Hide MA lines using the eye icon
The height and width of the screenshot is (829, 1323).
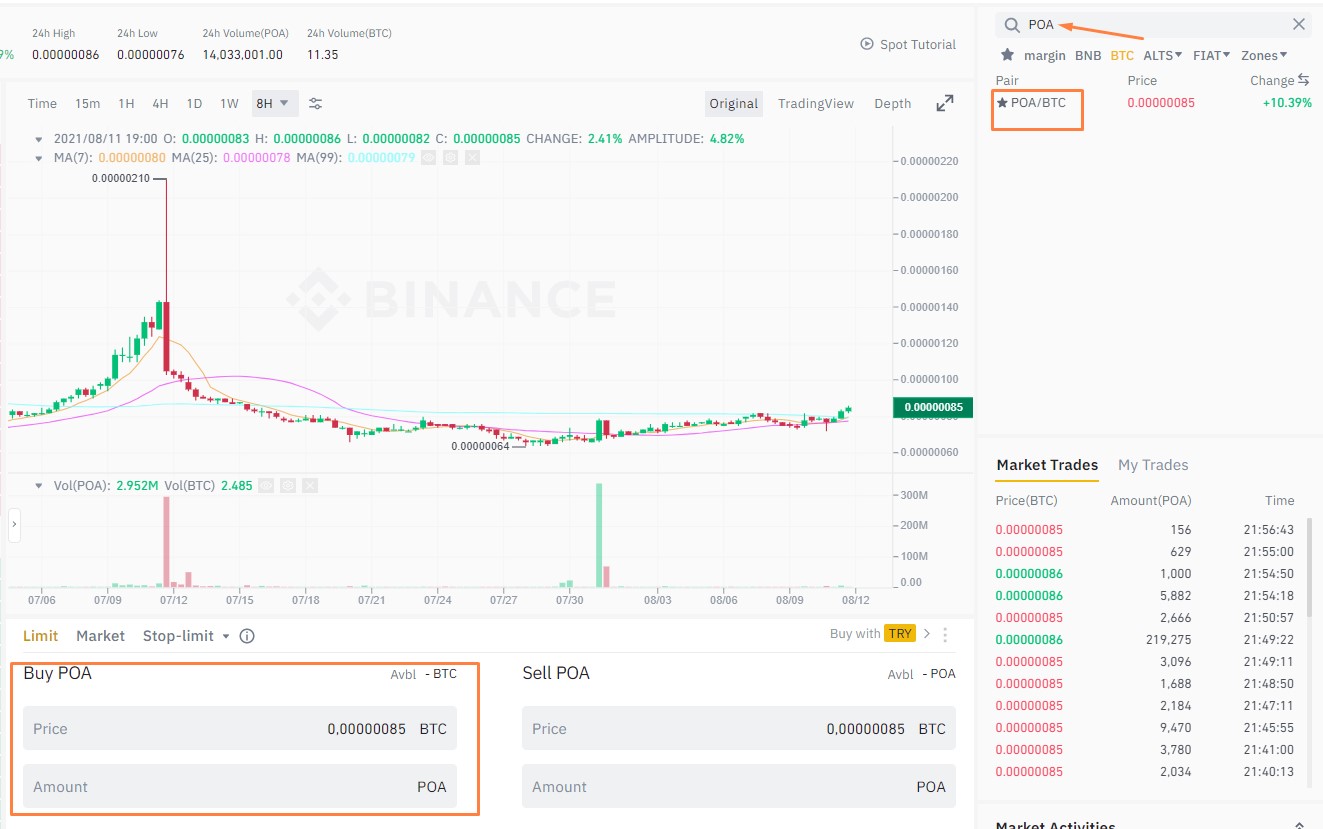[428, 157]
